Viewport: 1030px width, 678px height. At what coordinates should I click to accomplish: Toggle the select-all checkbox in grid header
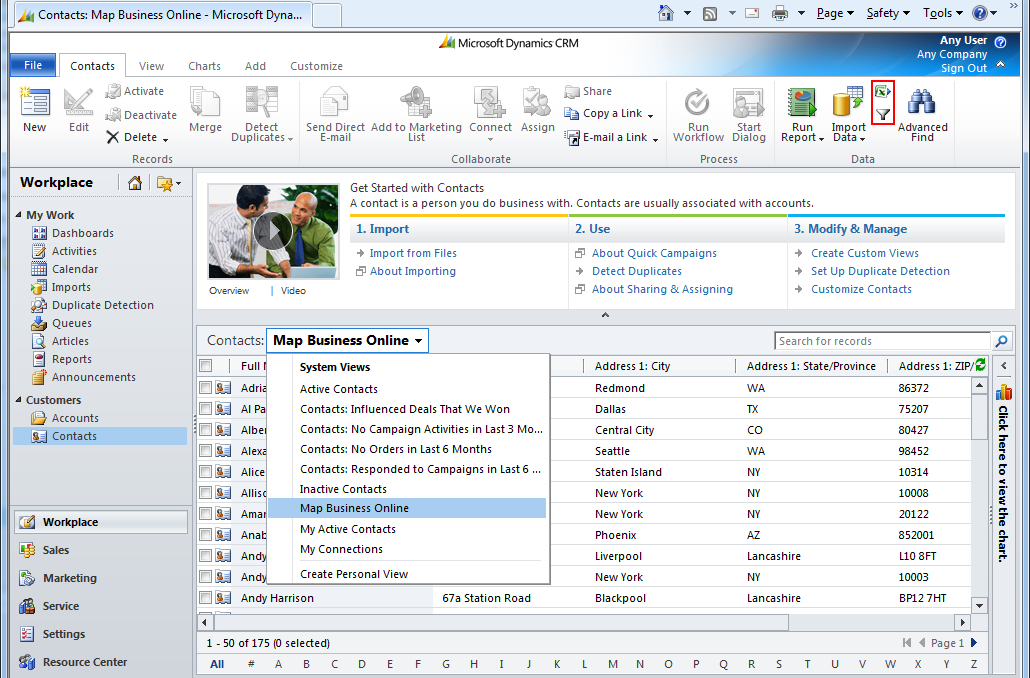tap(206, 366)
